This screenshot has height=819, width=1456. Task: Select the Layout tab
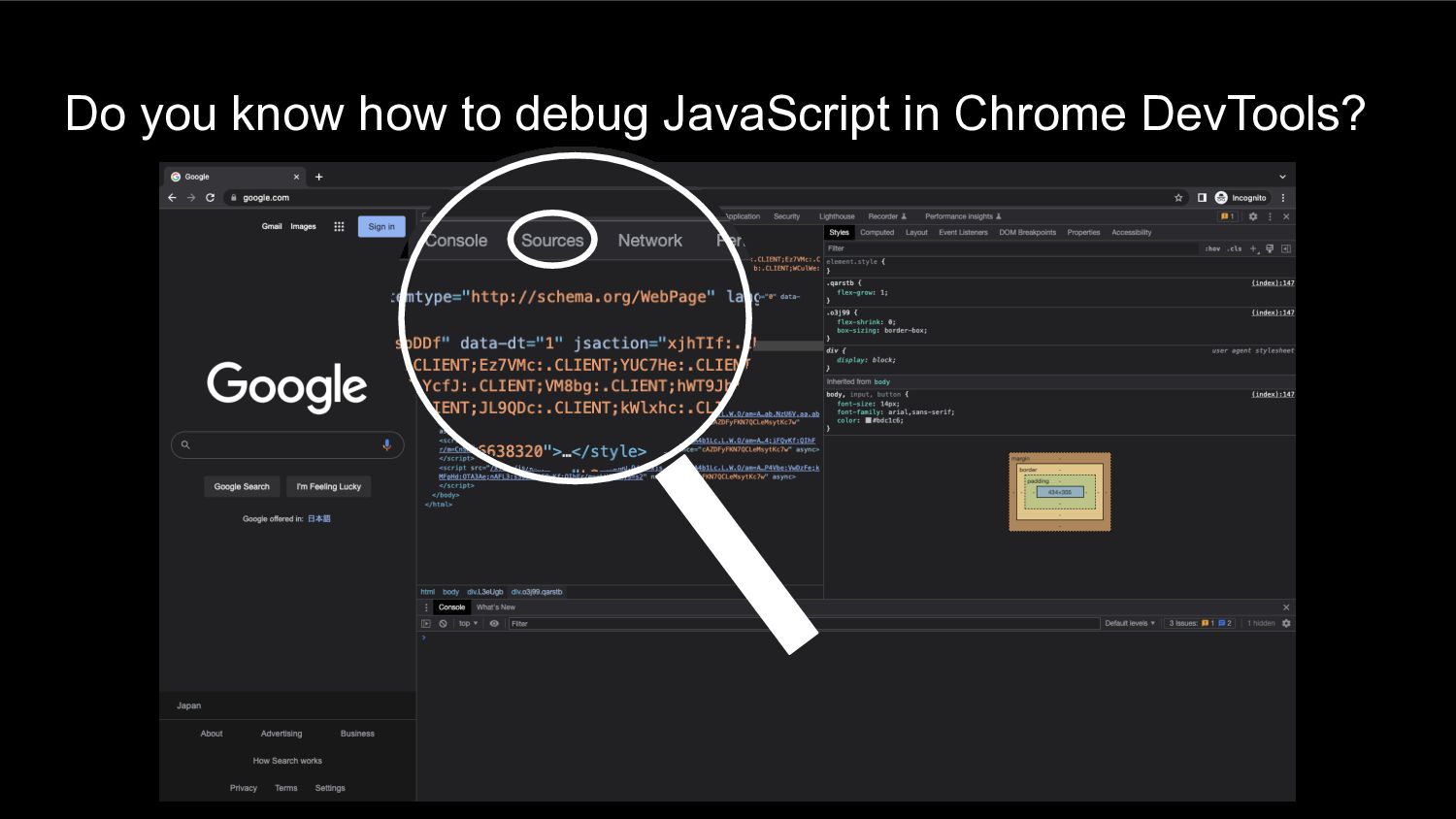(x=916, y=233)
